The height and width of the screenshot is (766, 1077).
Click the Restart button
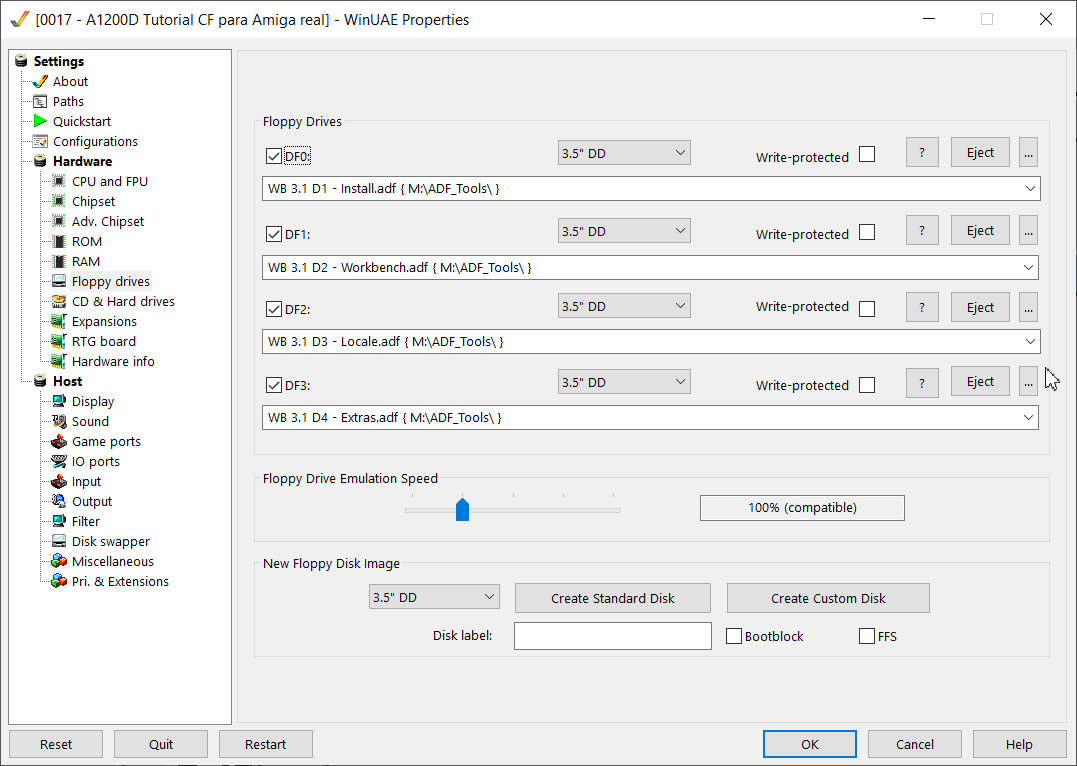pyautogui.click(x=266, y=744)
